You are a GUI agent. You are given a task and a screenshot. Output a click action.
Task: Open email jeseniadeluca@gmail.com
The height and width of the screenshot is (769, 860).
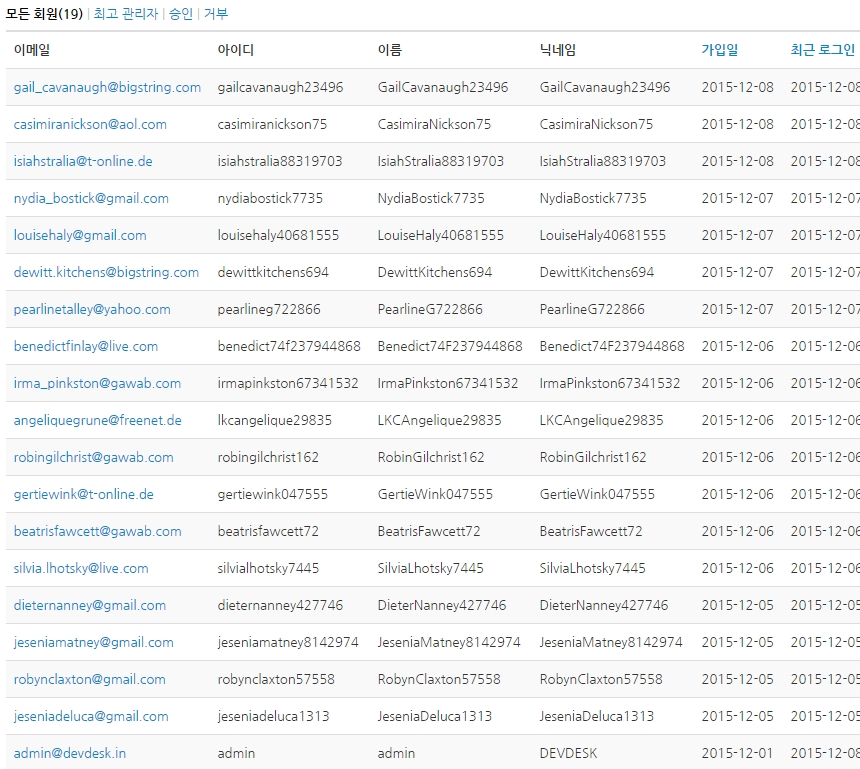pos(91,717)
